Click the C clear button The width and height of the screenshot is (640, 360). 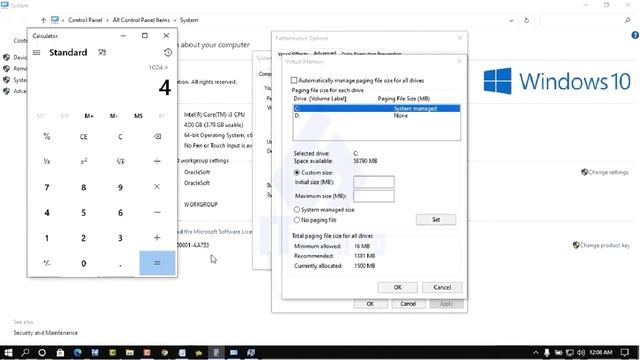[x=120, y=137]
